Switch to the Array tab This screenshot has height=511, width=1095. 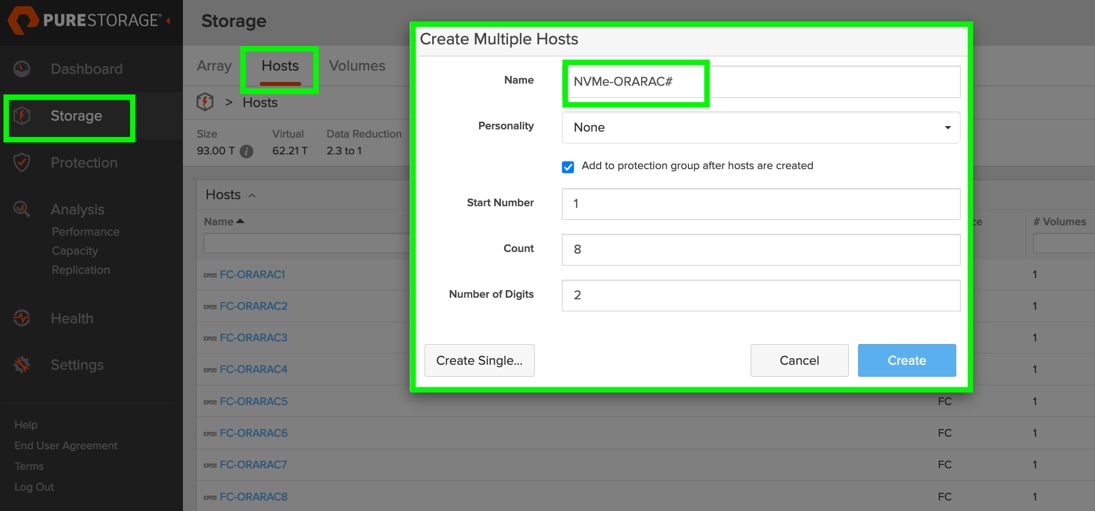(214, 66)
